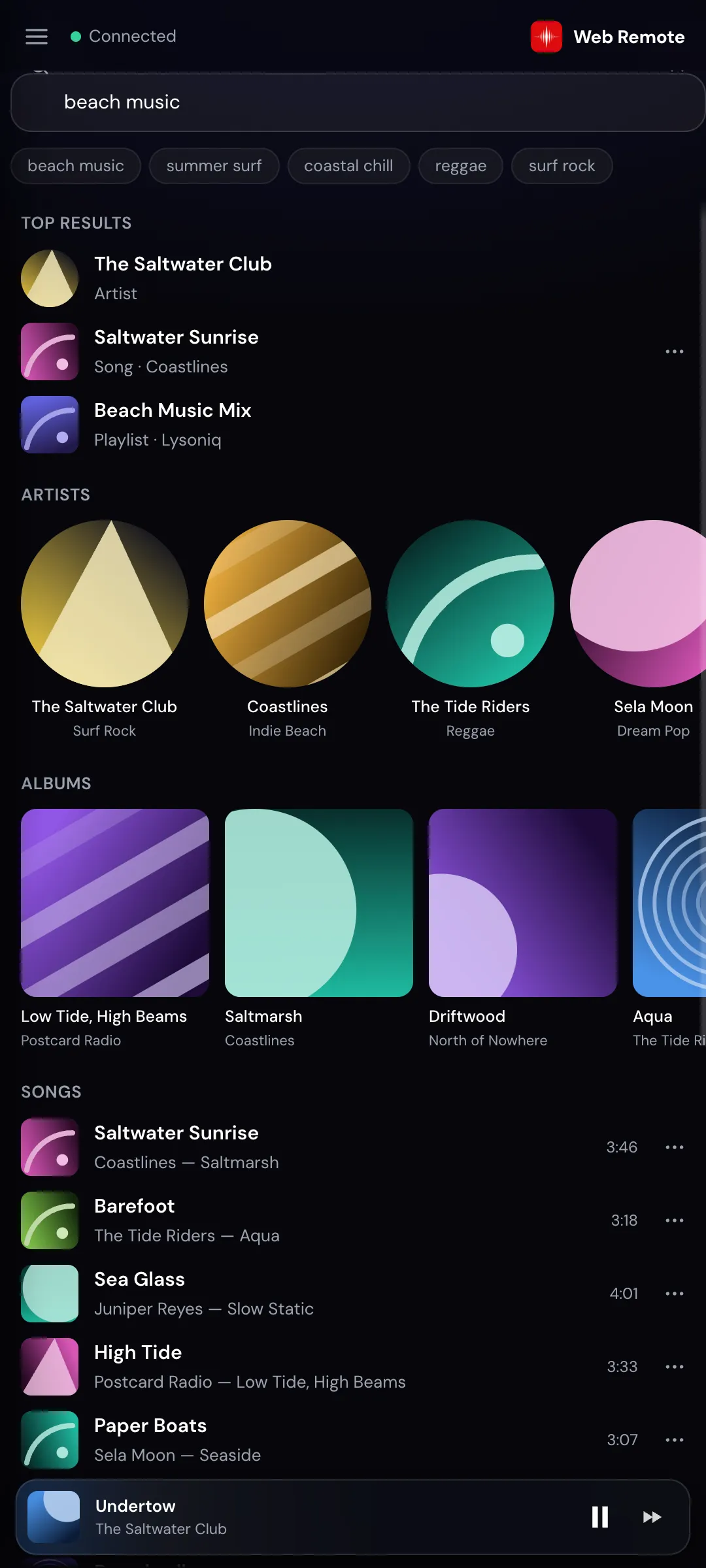706x1568 pixels.
Task: Click the red Web Remote waveform icon
Action: pos(546,37)
